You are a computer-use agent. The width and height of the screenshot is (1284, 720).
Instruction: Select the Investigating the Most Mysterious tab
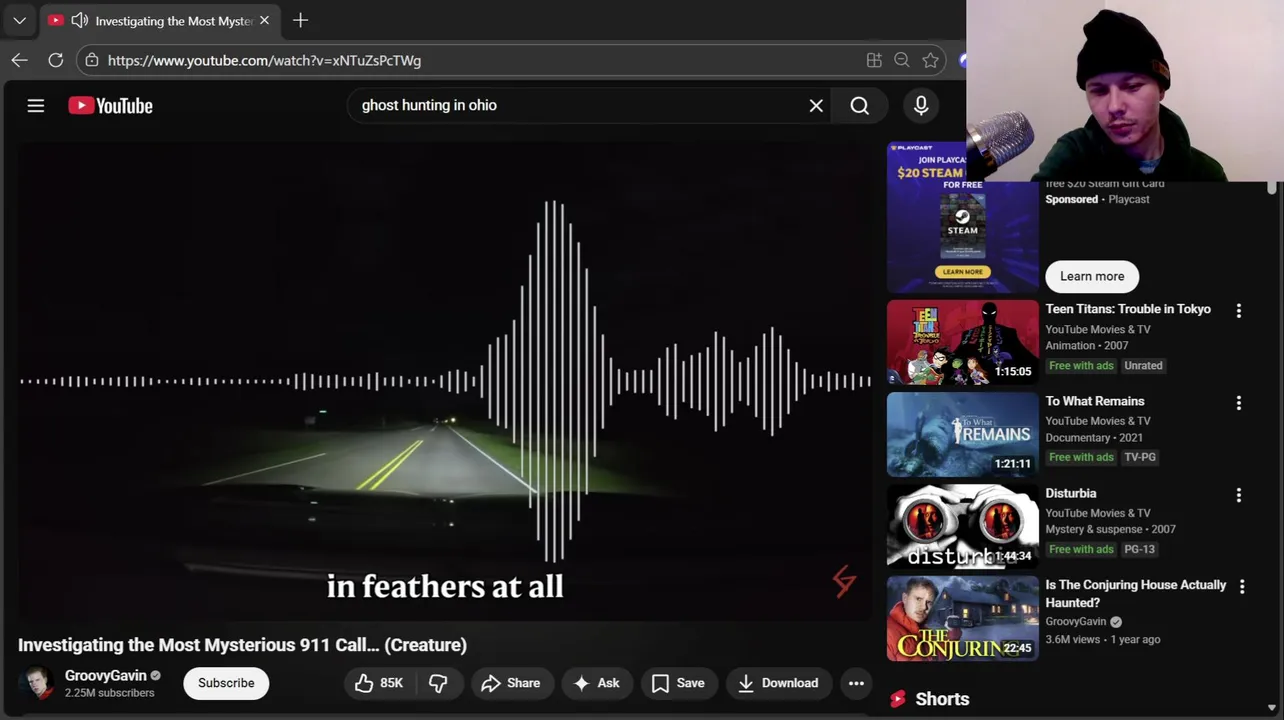click(160, 20)
